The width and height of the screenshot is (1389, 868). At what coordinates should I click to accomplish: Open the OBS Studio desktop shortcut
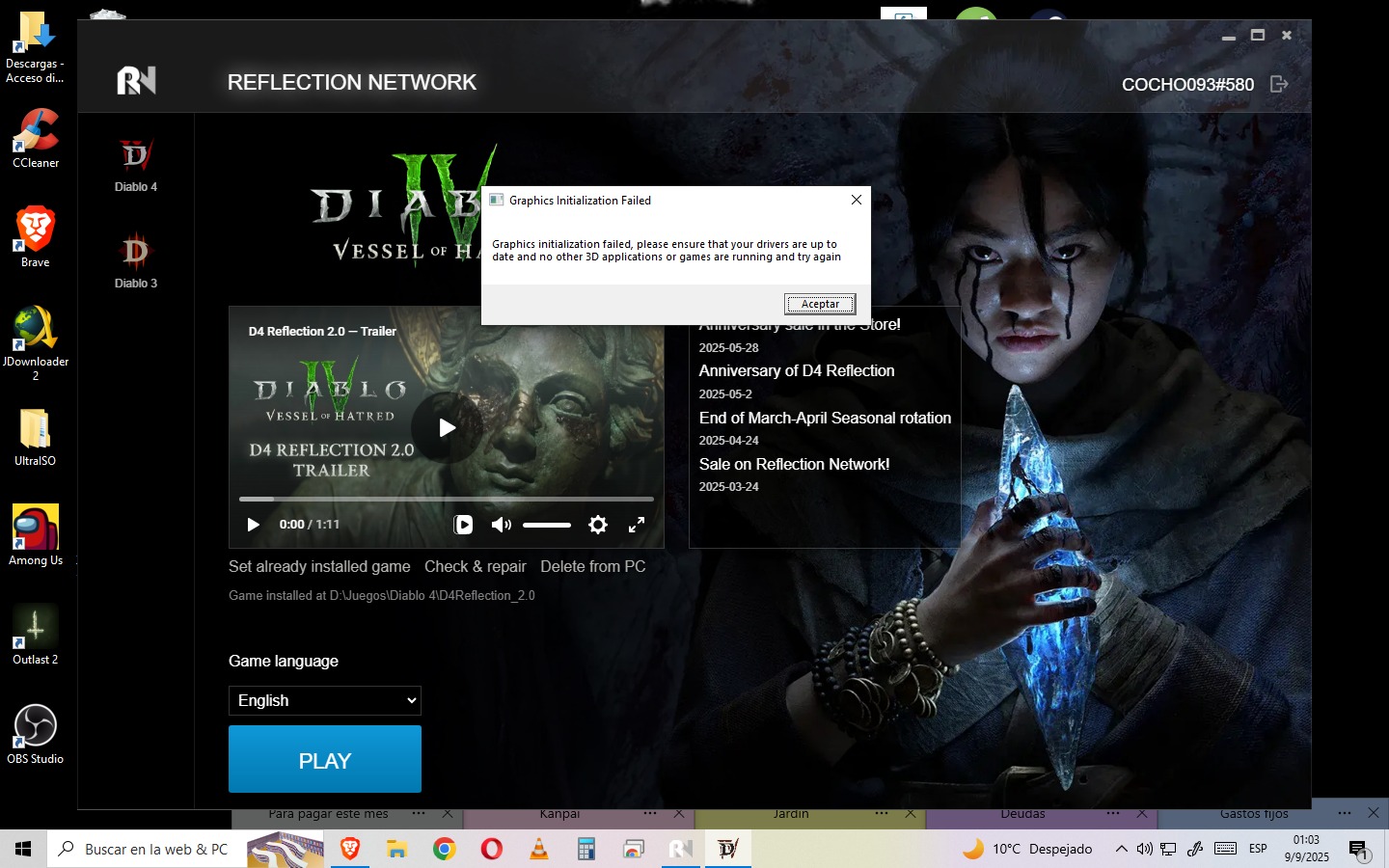click(36, 734)
